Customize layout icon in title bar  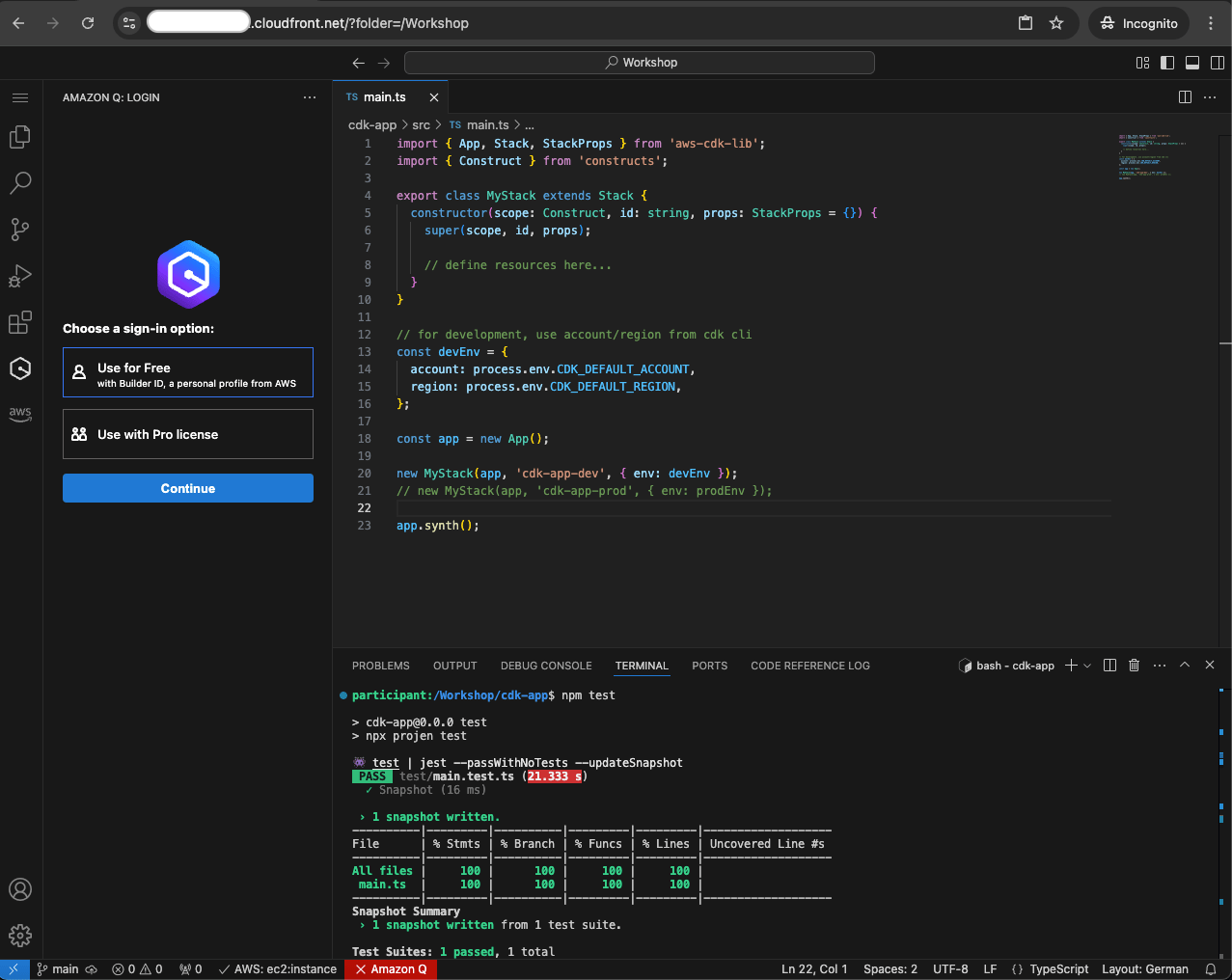pyautogui.click(x=1142, y=63)
